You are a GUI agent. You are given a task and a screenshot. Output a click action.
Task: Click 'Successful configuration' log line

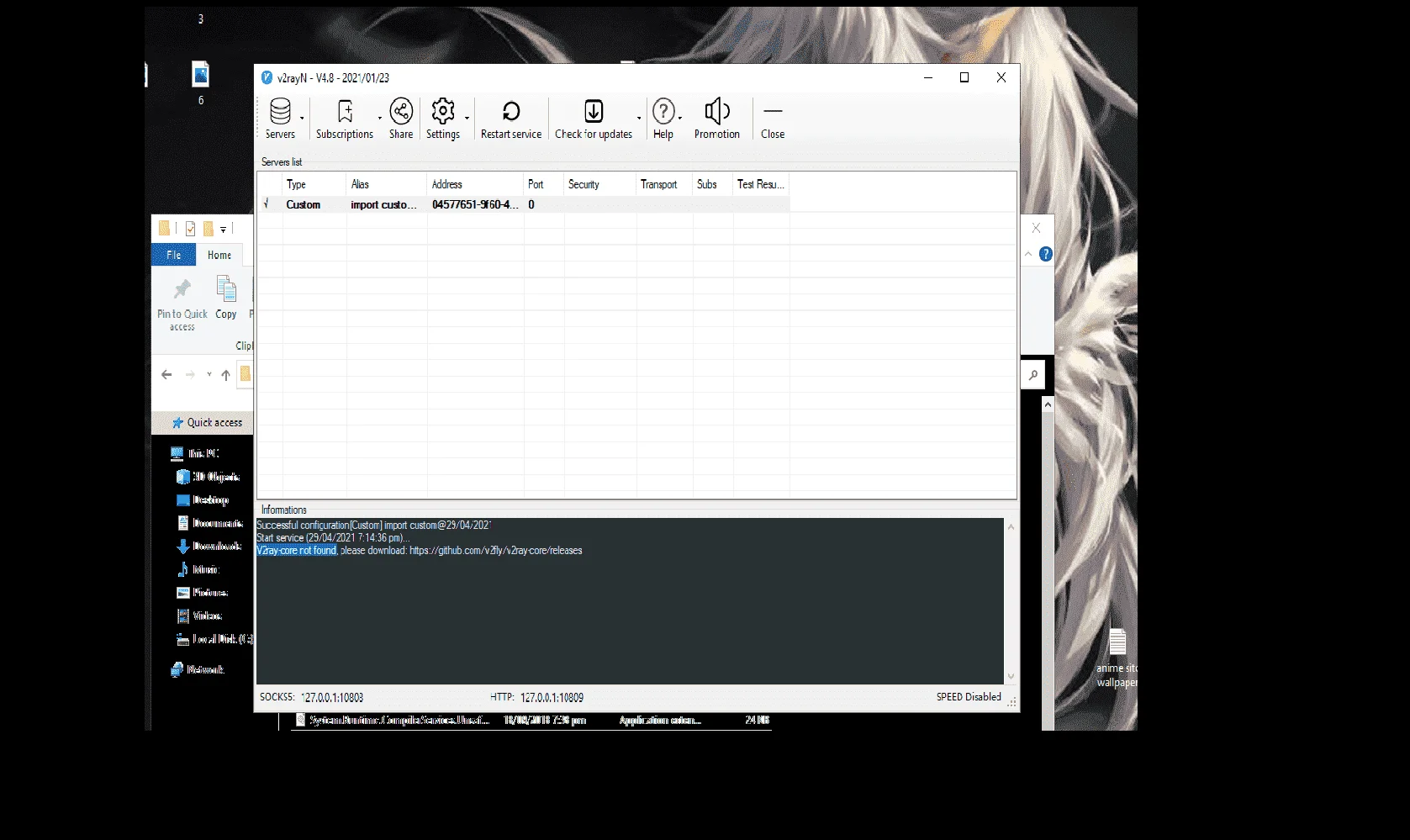pos(373,526)
